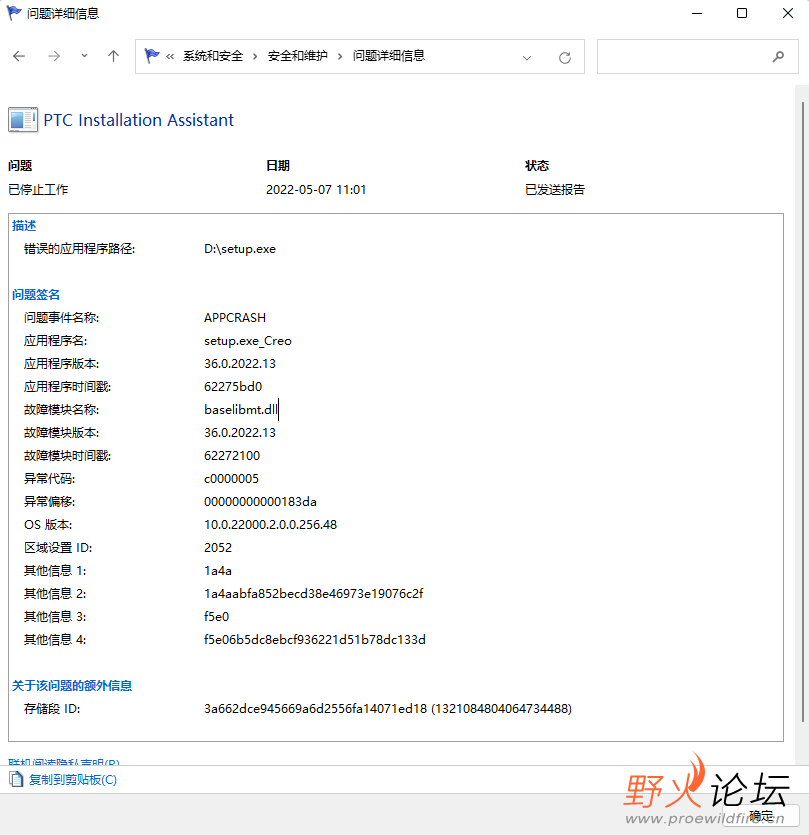
Task: Click hash 1a4aabfa852becd38e46973e19076c2f
Action: (314, 594)
